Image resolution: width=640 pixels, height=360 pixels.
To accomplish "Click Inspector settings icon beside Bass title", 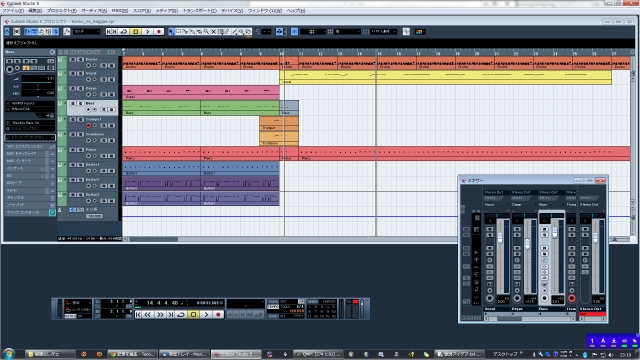I will pyautogui.click(x=52, y=52).
